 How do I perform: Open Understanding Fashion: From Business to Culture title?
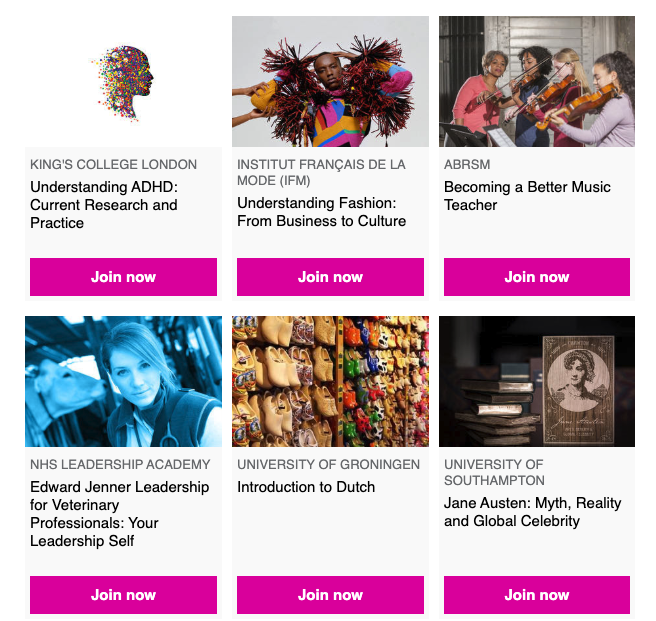pos(321,212)
